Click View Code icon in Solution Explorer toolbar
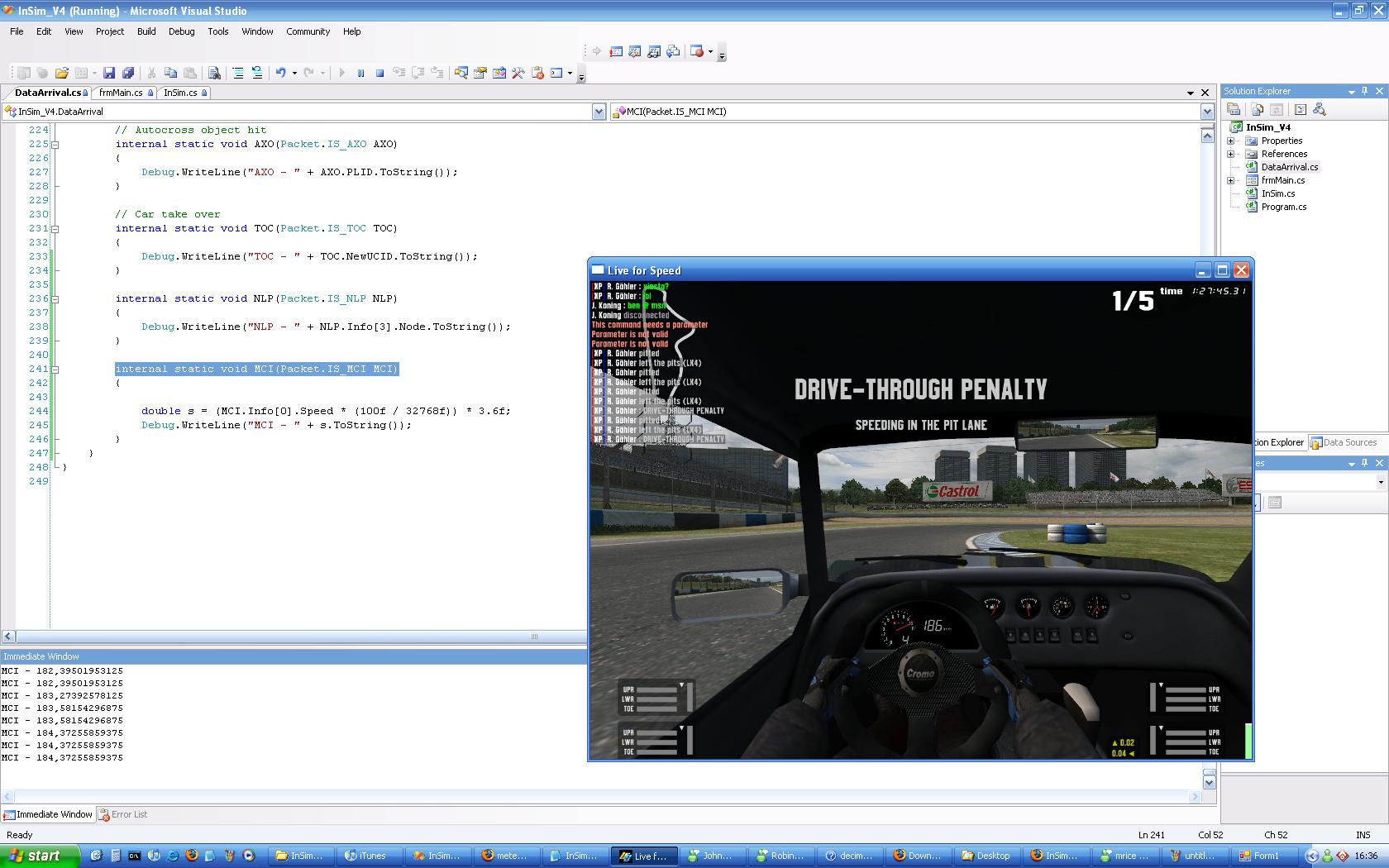The image size is (1389, 868). click(x=1300, y=109)
